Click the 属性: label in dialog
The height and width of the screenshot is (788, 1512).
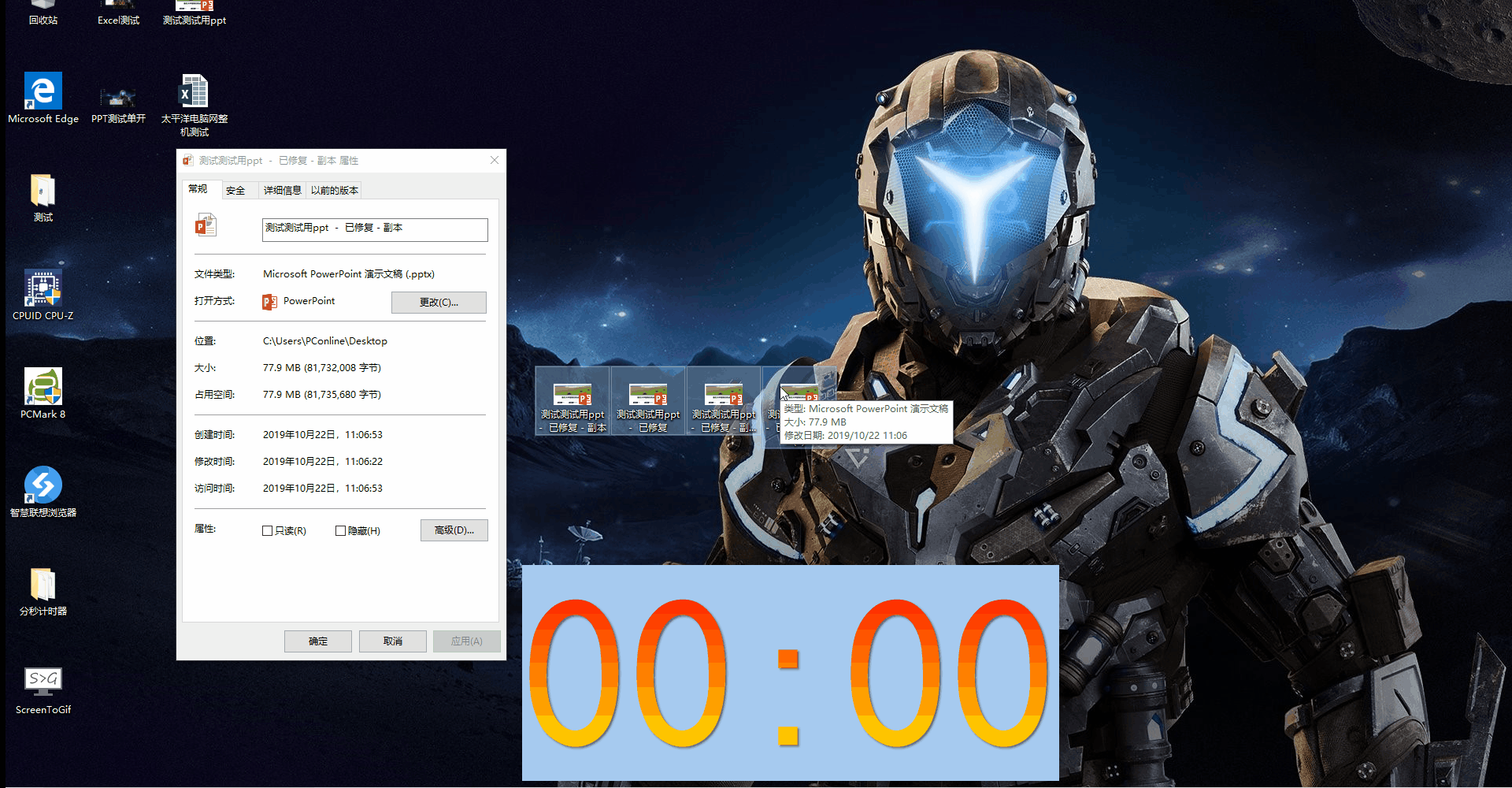point(206,529)
